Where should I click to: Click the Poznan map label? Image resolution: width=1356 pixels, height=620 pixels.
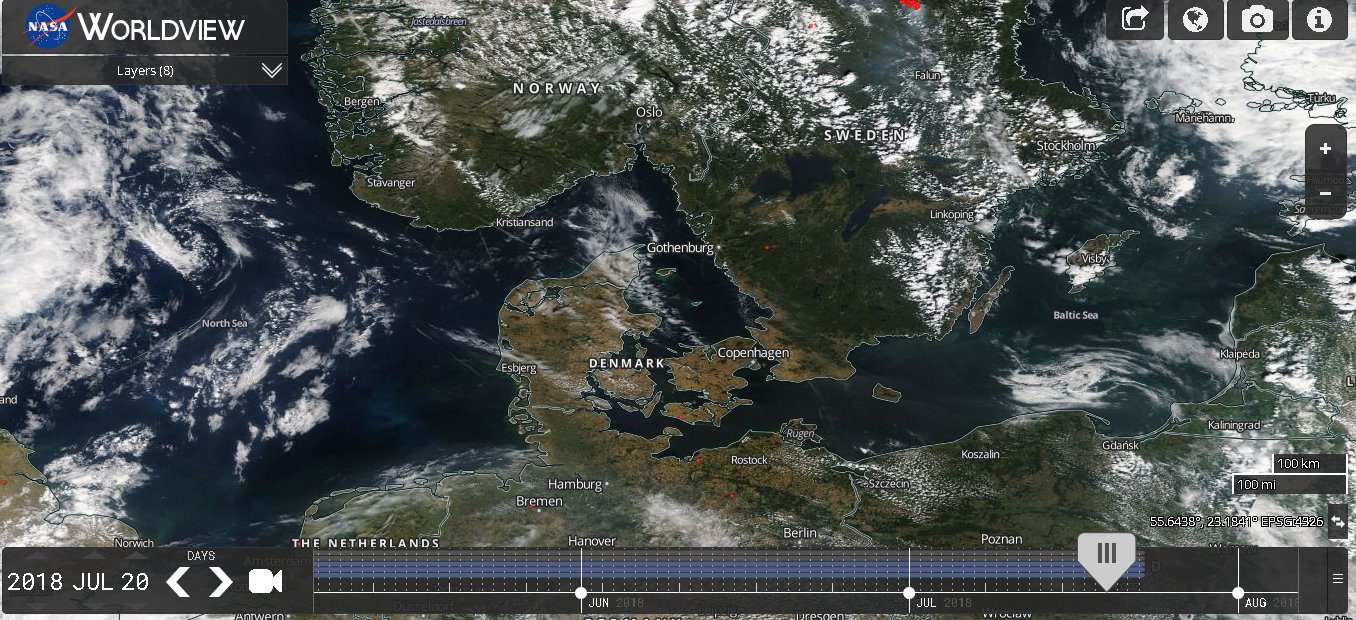[1002, 539]
